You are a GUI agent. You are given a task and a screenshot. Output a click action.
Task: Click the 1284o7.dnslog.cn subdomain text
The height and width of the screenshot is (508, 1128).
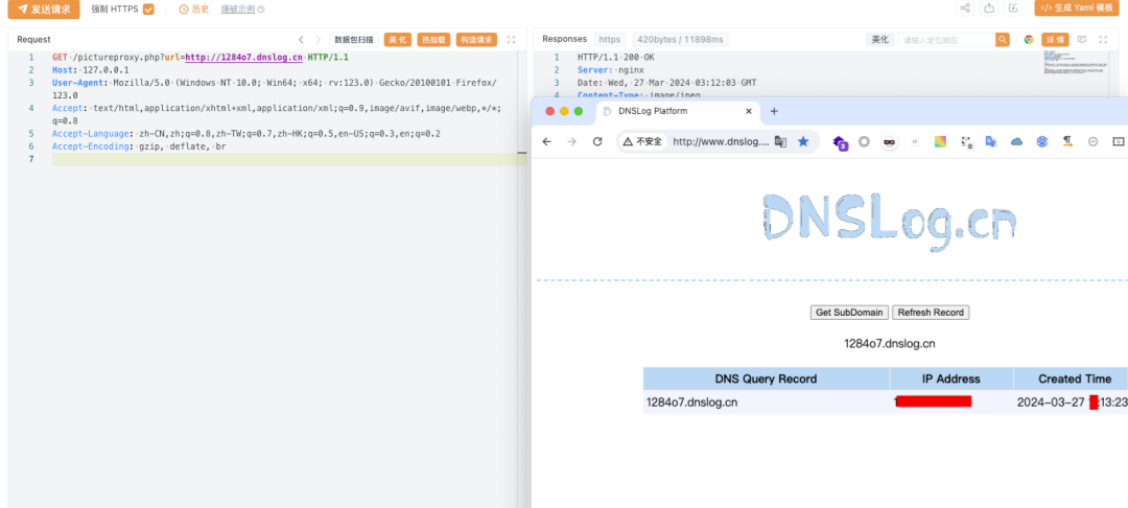[x=890, y=344]
